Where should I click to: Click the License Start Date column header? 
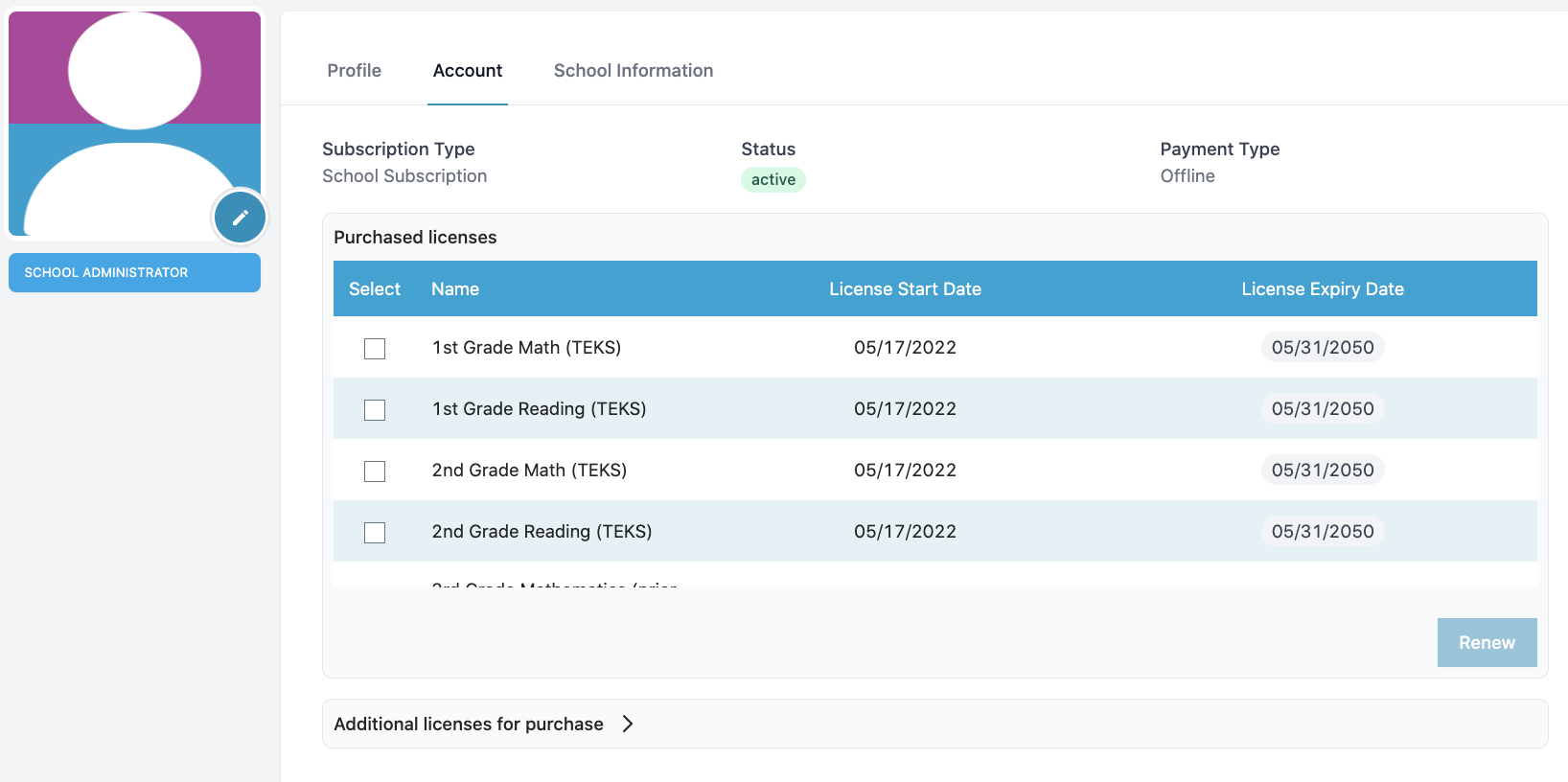[905, 289]
